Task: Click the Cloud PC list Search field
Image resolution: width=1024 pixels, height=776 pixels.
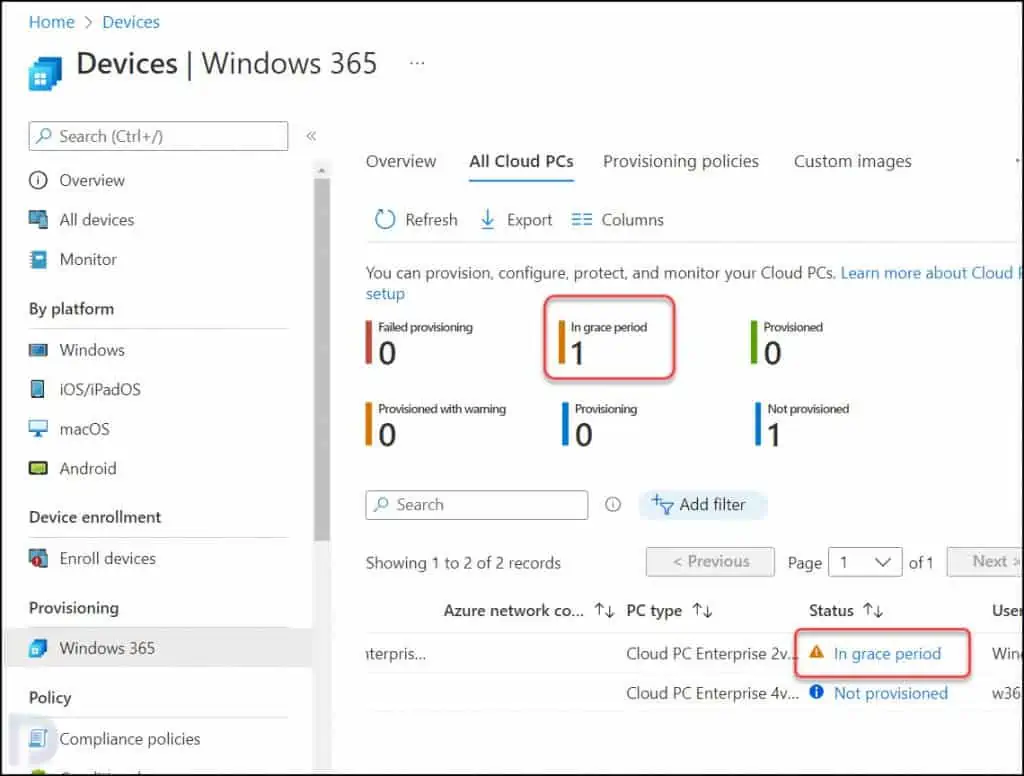Action: click(x=477, y=505)
